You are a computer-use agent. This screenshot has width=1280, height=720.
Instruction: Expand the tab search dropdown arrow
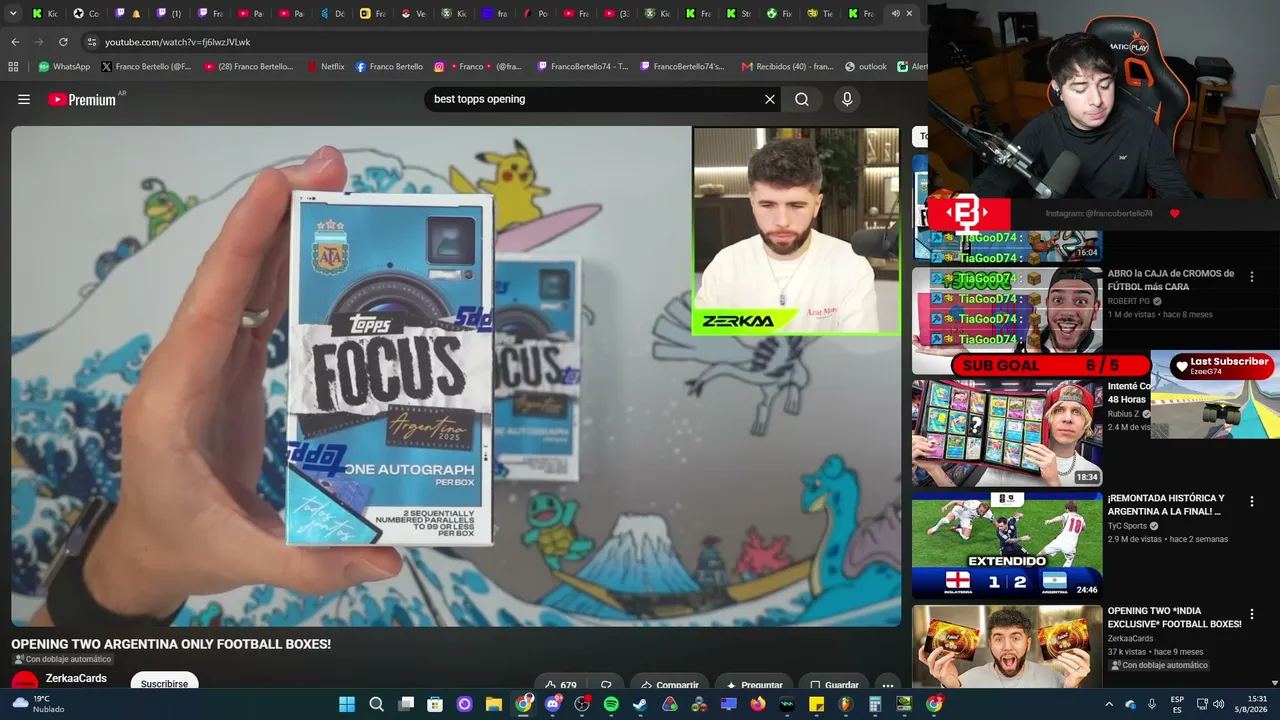(x=13, y=14)
